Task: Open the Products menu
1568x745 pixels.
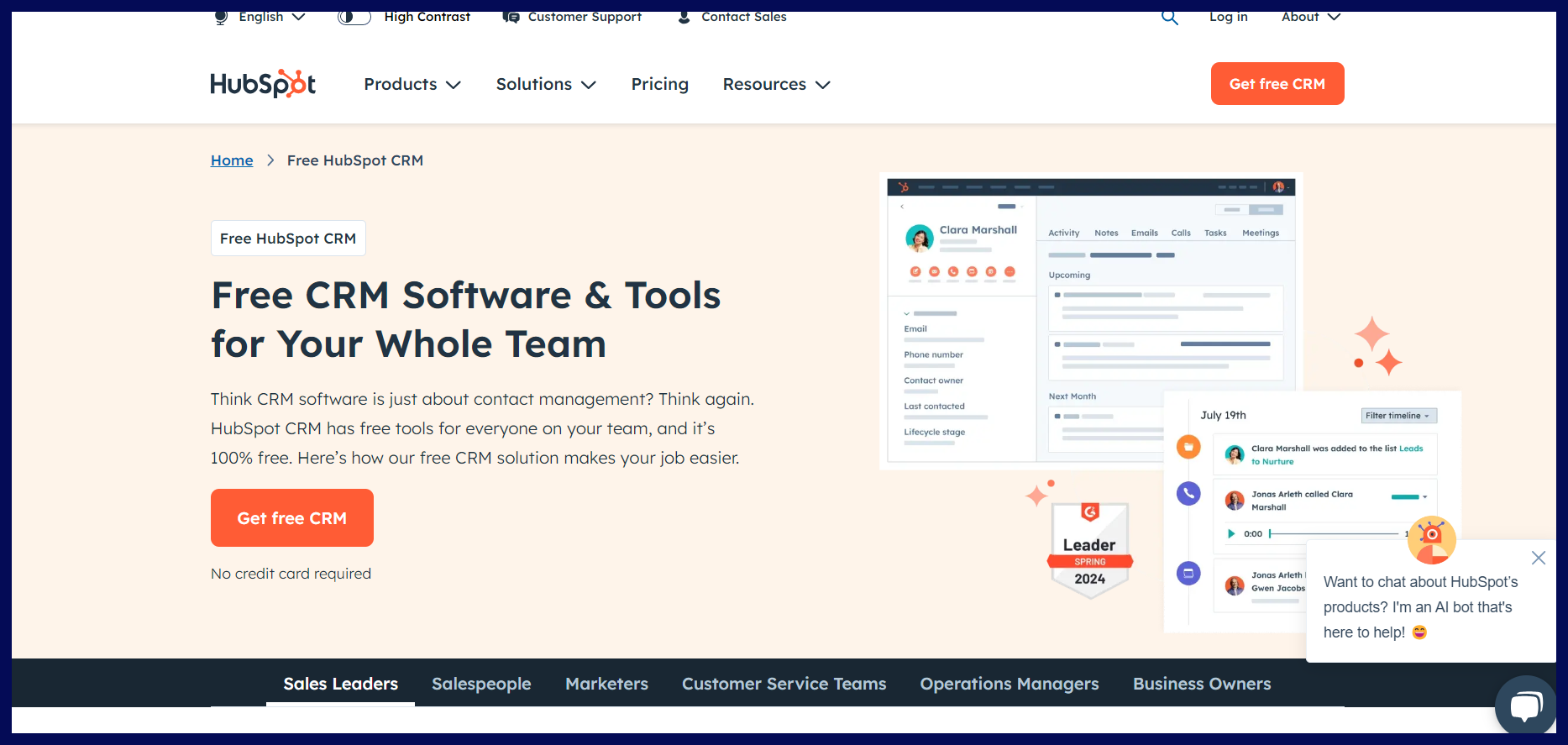Action: (x=412, y=84)
